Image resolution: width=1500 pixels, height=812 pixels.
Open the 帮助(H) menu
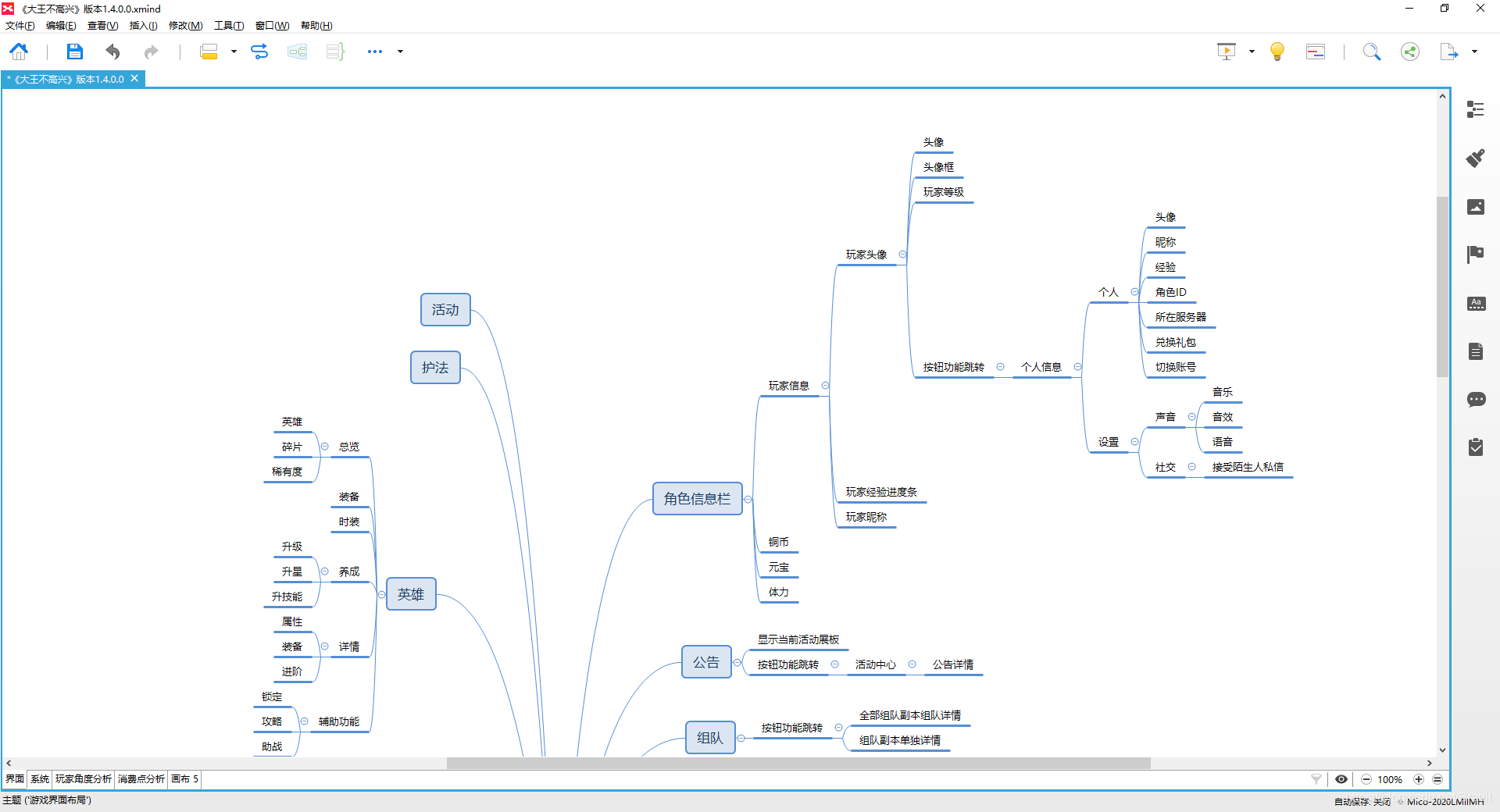click(316, 26)
